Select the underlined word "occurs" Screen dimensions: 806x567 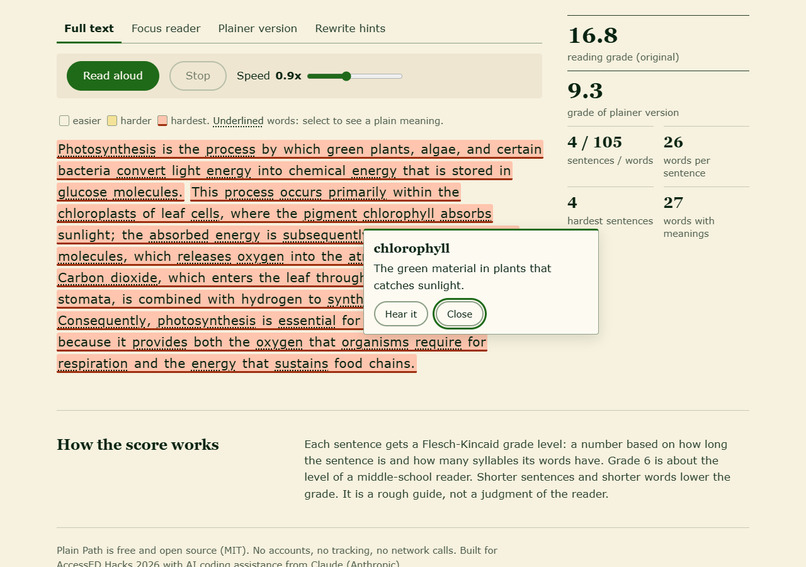point(301,192)
